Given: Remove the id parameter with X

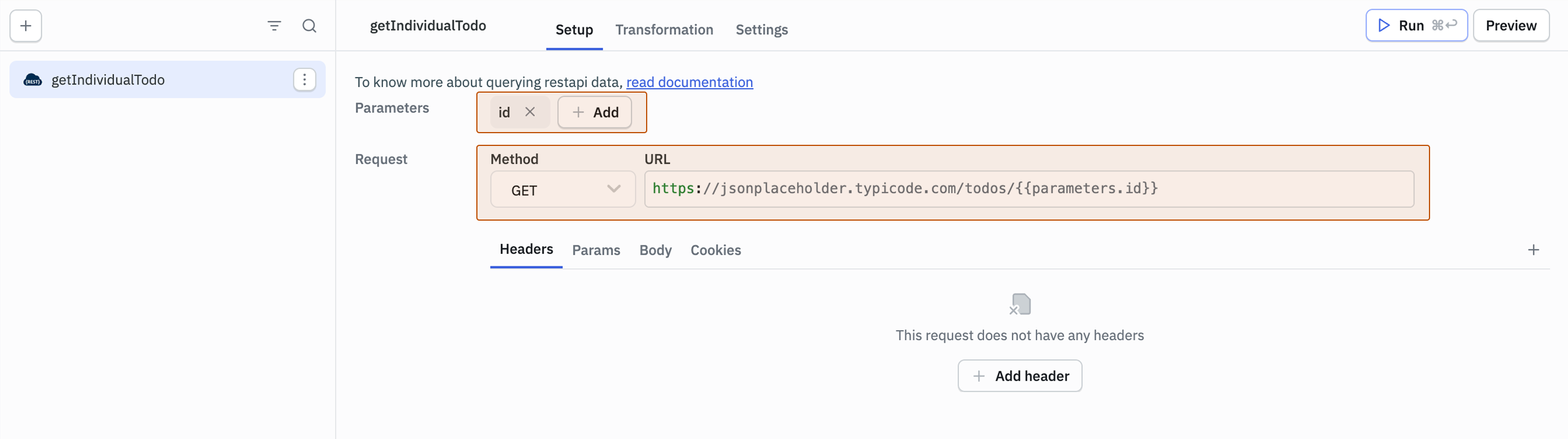Looking at the screenshot, I should point(530,112).
